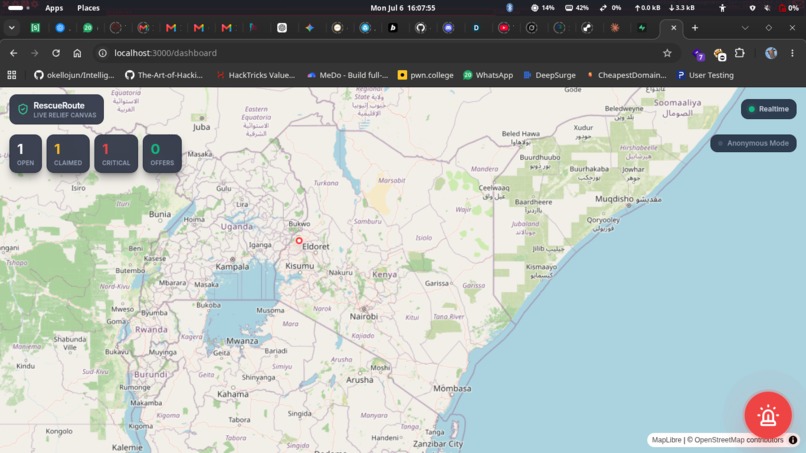Image resolution: width=806 pixels, height=453 pixels.
Task: Open the Places menu in top panel
Action: 88,8
